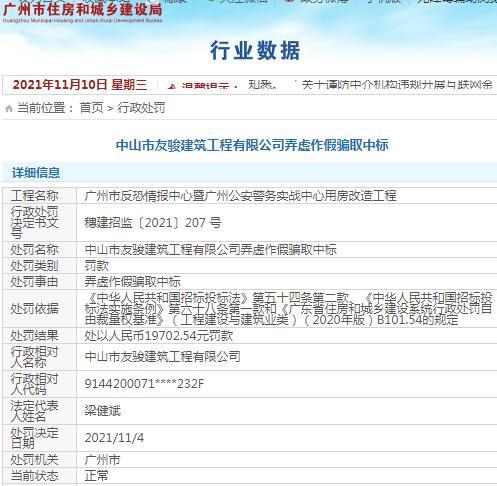Select document number 穗建招监〔2021〕207 号
This screenshot has height=486, width=497.
pyautogui.click(x=153, y=223)
